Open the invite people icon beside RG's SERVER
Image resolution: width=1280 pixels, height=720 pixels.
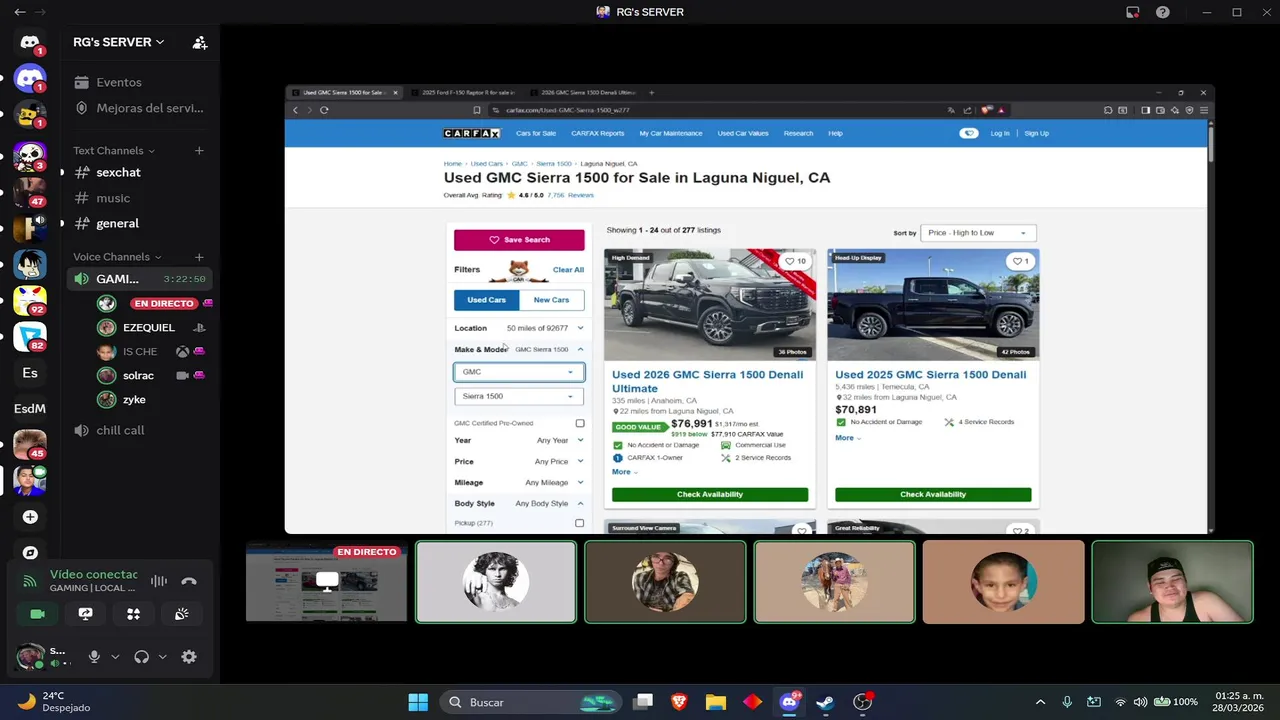pyautogui.click(x=200, y=43)
